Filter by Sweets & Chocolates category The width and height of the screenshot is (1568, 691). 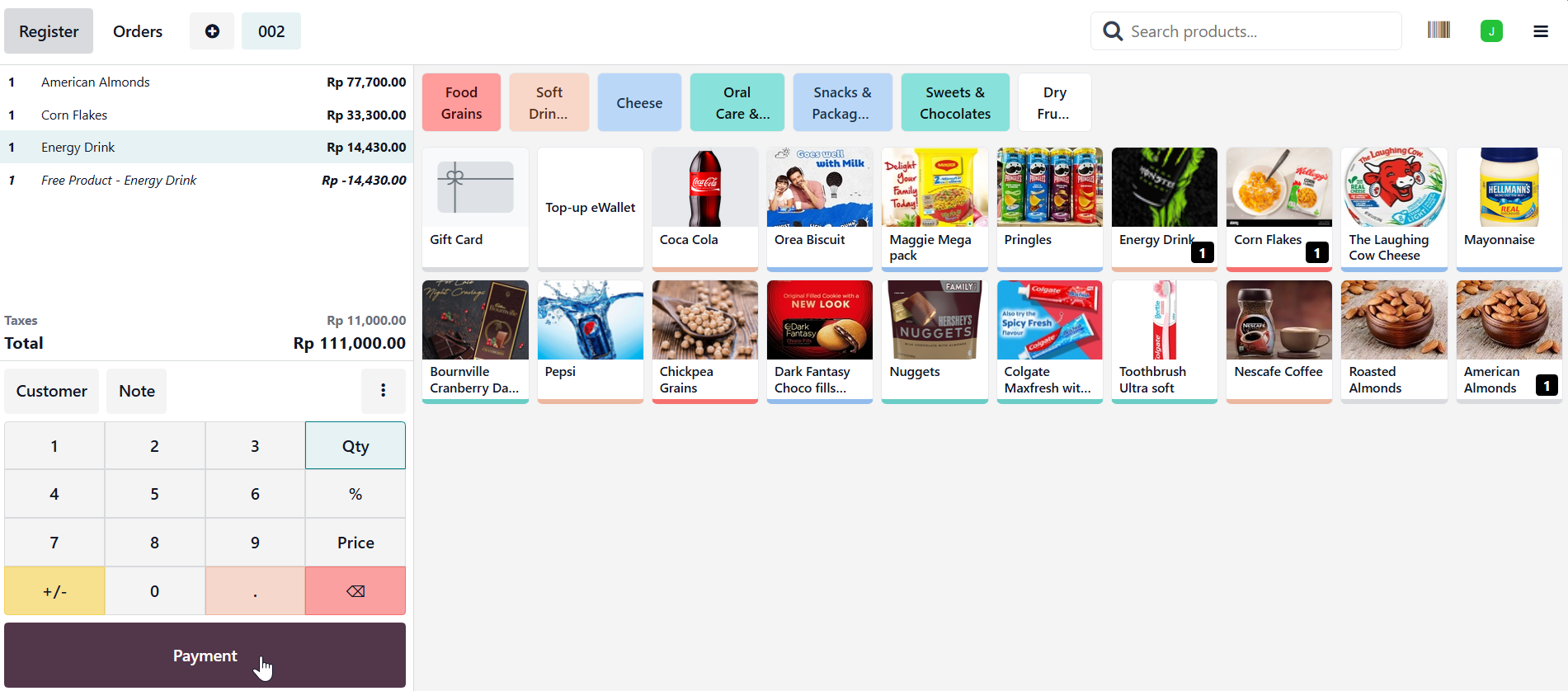pos(955,102)
